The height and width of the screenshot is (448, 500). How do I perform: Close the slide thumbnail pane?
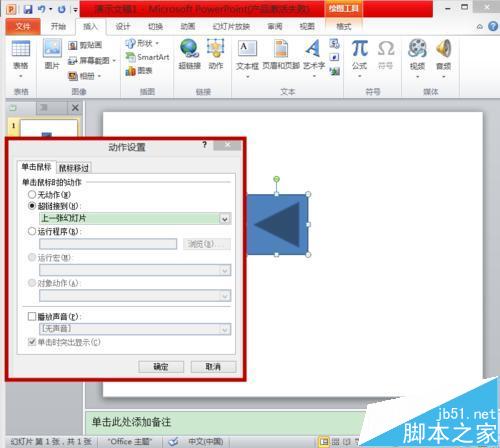(75, 108)
